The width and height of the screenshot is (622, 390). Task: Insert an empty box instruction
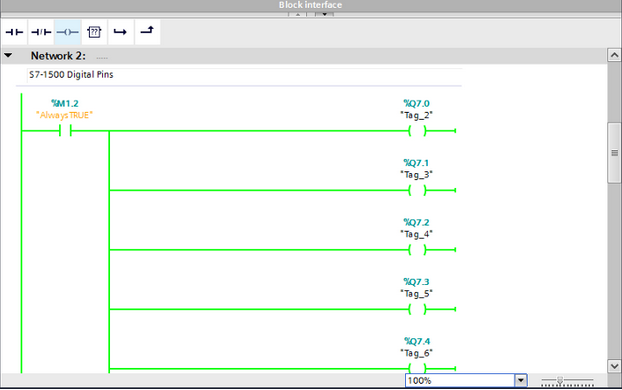[x=94, y=32]
